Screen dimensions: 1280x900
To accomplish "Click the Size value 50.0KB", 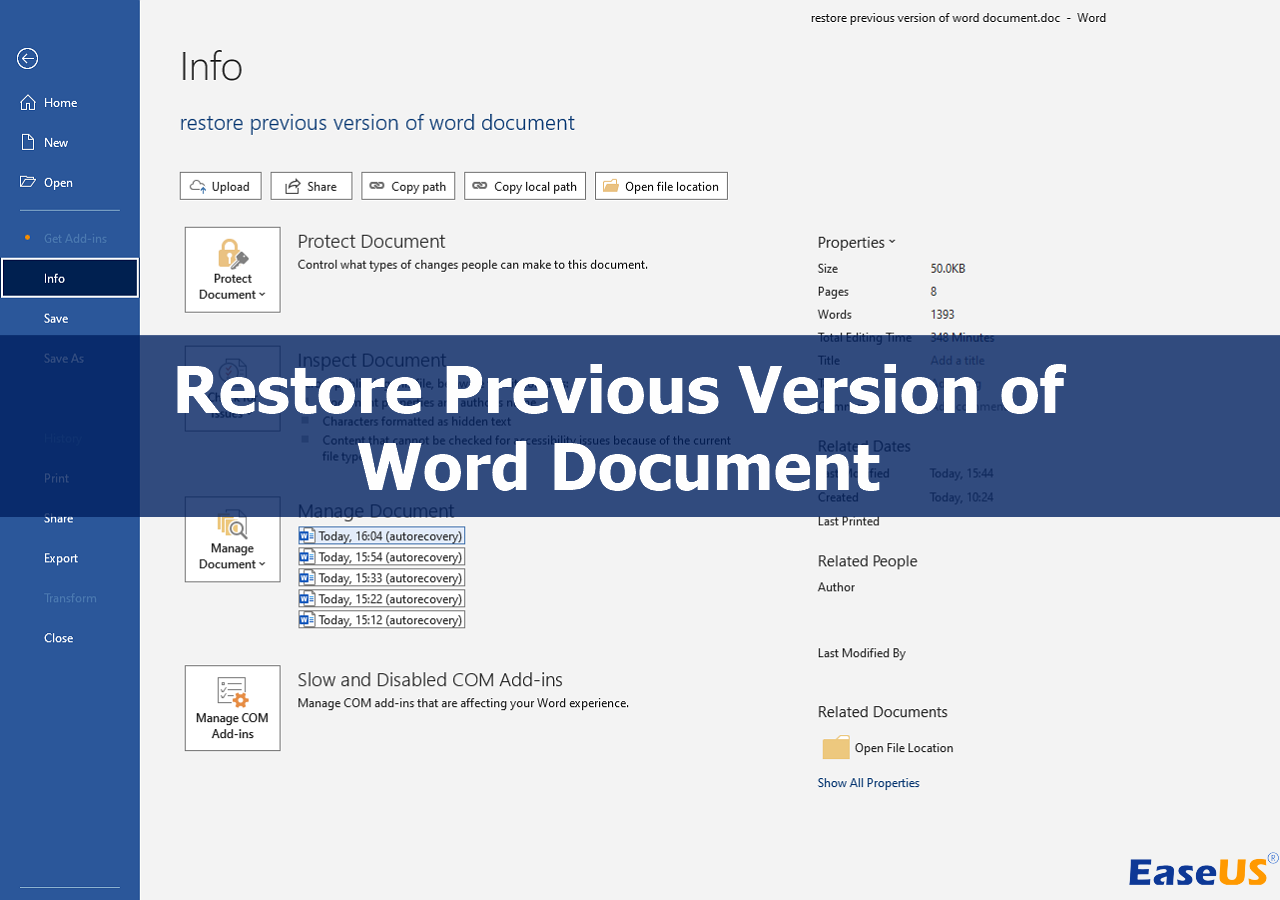I will (x=948, y=268).
